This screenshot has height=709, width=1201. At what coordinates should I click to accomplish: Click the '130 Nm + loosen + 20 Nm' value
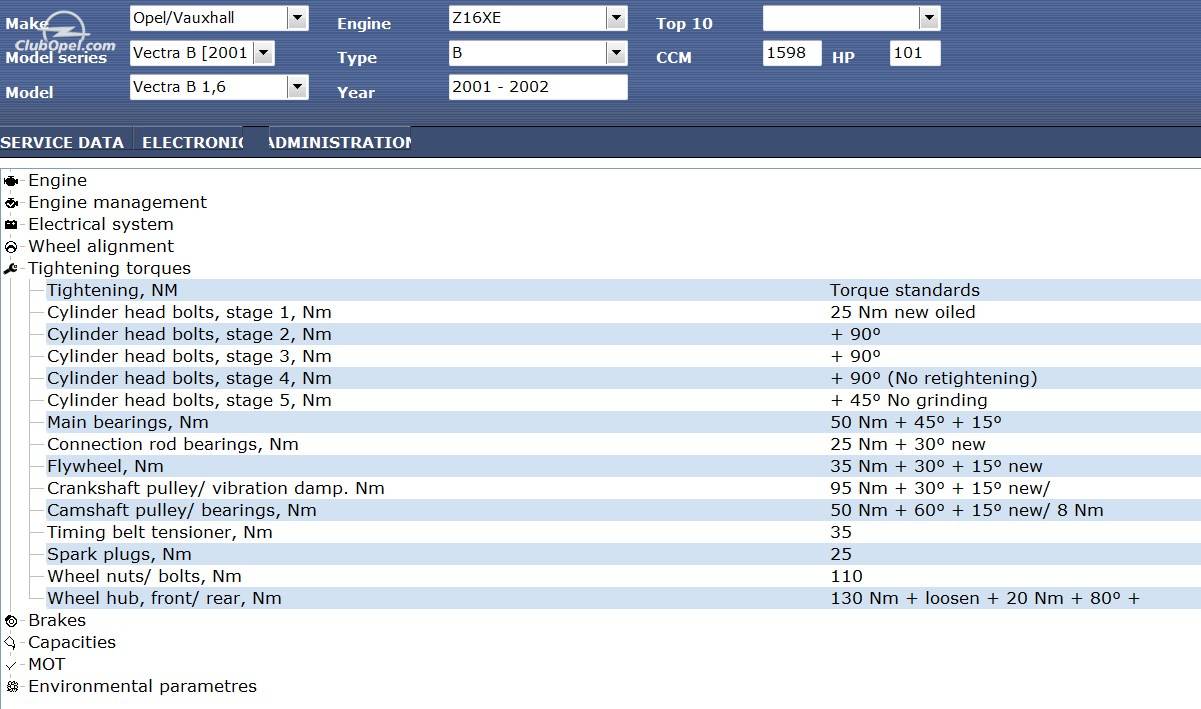click(985, 598)
